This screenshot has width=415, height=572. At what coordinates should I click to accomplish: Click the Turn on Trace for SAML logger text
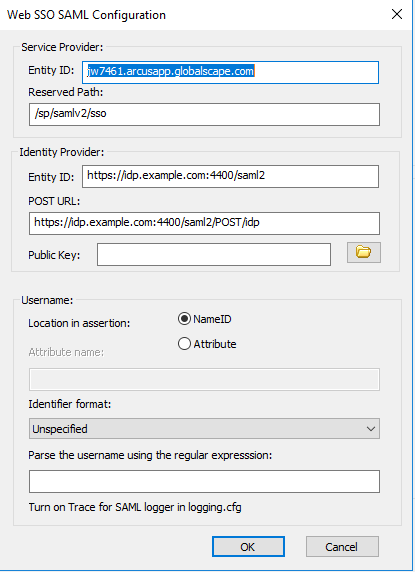click(x=135, y=507)
